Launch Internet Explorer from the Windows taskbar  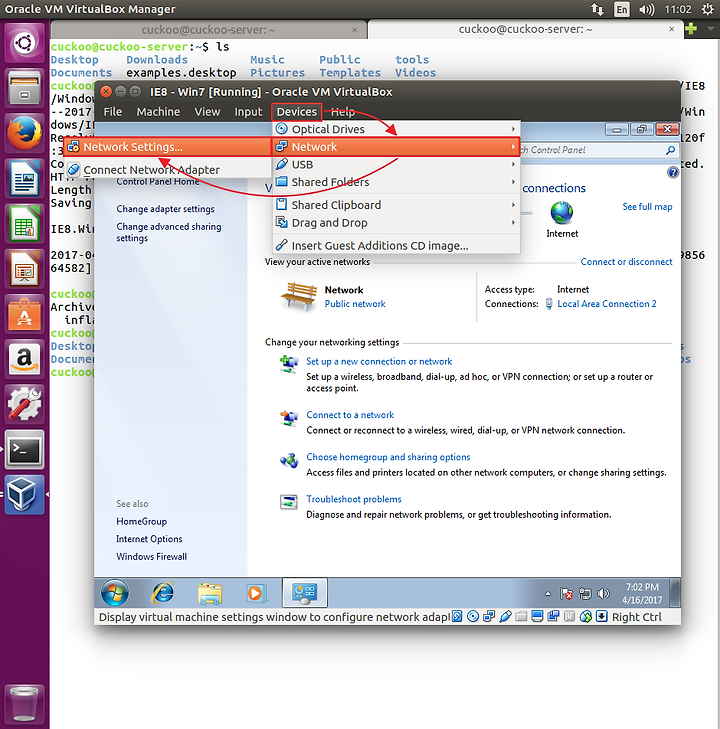(x=163, y=593)
